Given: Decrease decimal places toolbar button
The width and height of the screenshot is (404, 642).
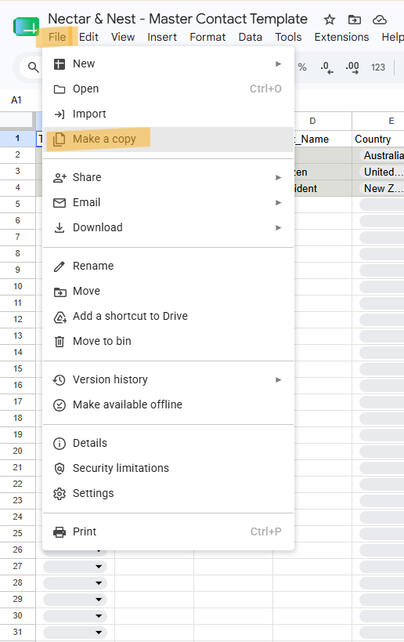Looking at the screenshot, I should [327, 67].
